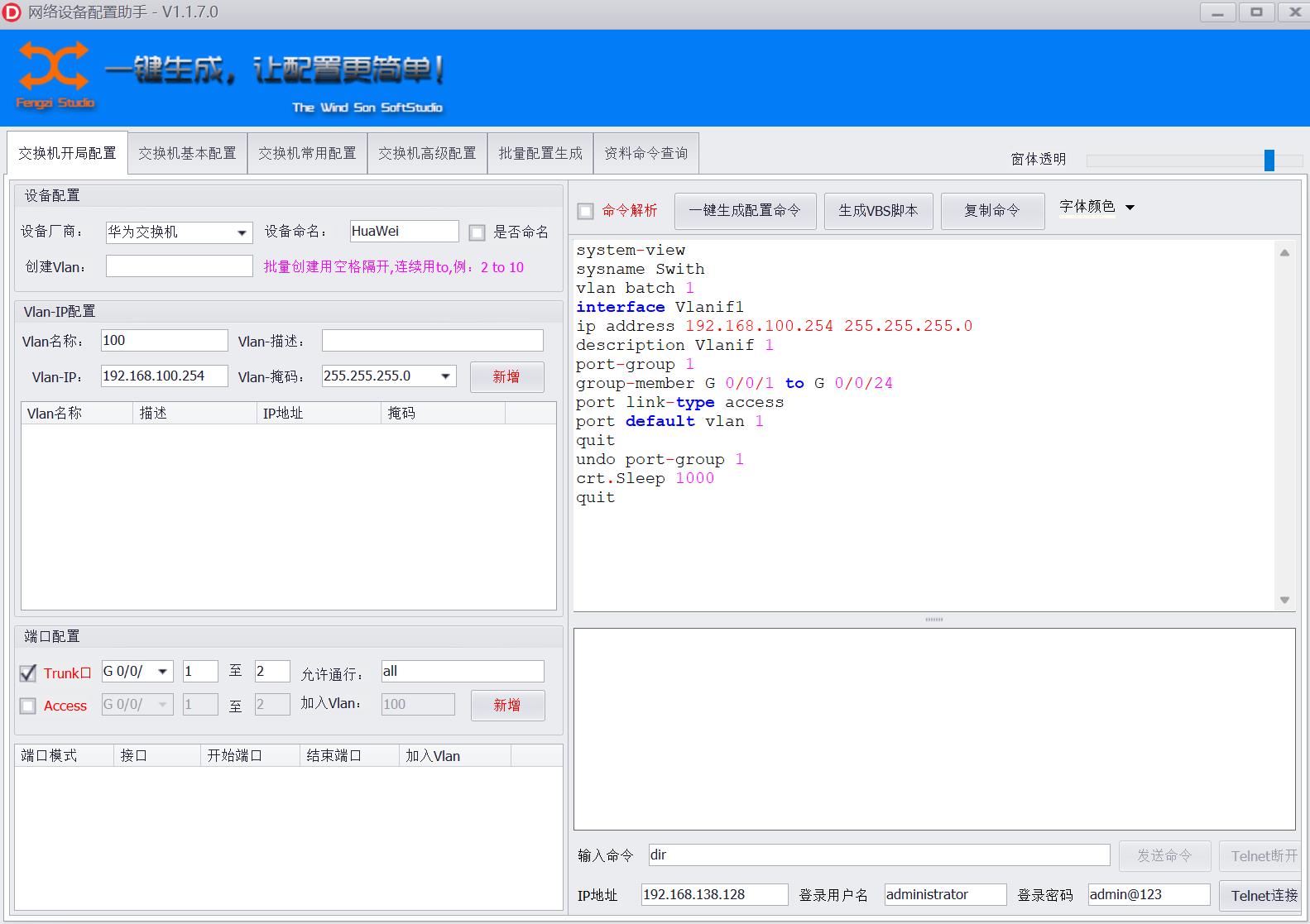Switch to 交换机基本配置 tab
1310x924 pixels.
coord(187,153)
